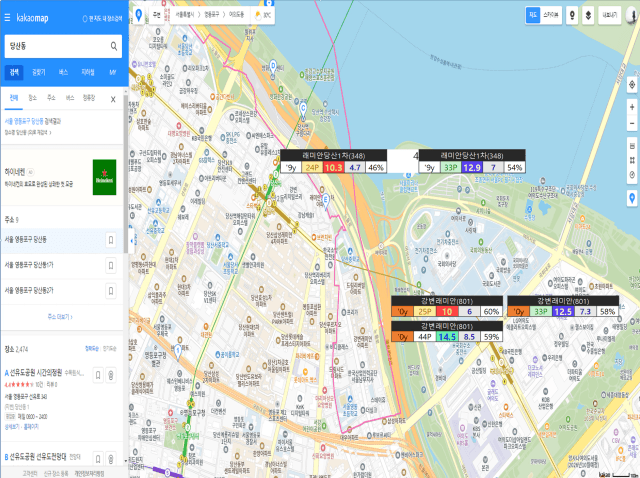The height and width of the screenshot is (478, 640).
Task: Select the 전체 results filter tab
Action: [x=14, y=98]
